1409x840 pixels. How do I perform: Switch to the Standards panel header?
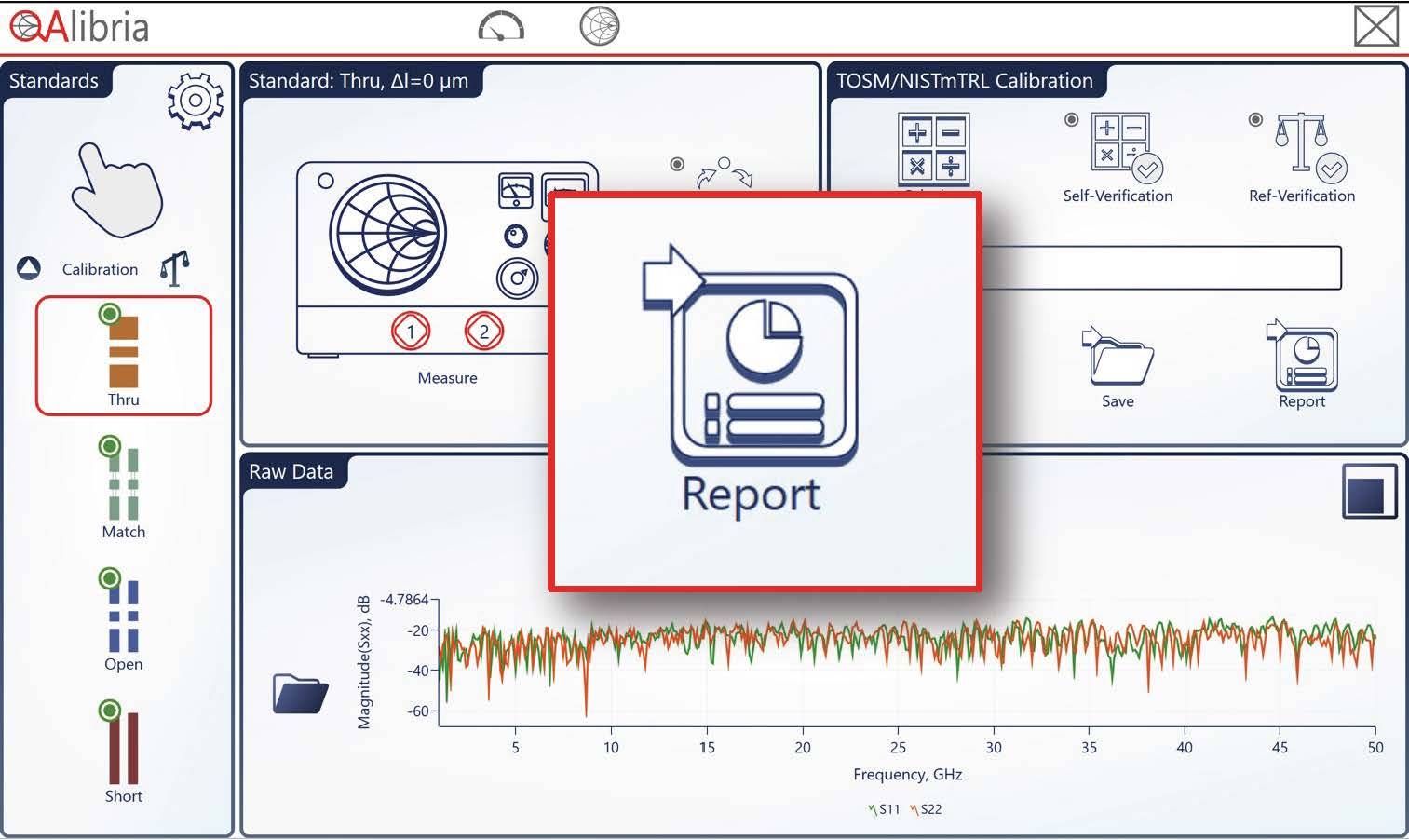53,81
